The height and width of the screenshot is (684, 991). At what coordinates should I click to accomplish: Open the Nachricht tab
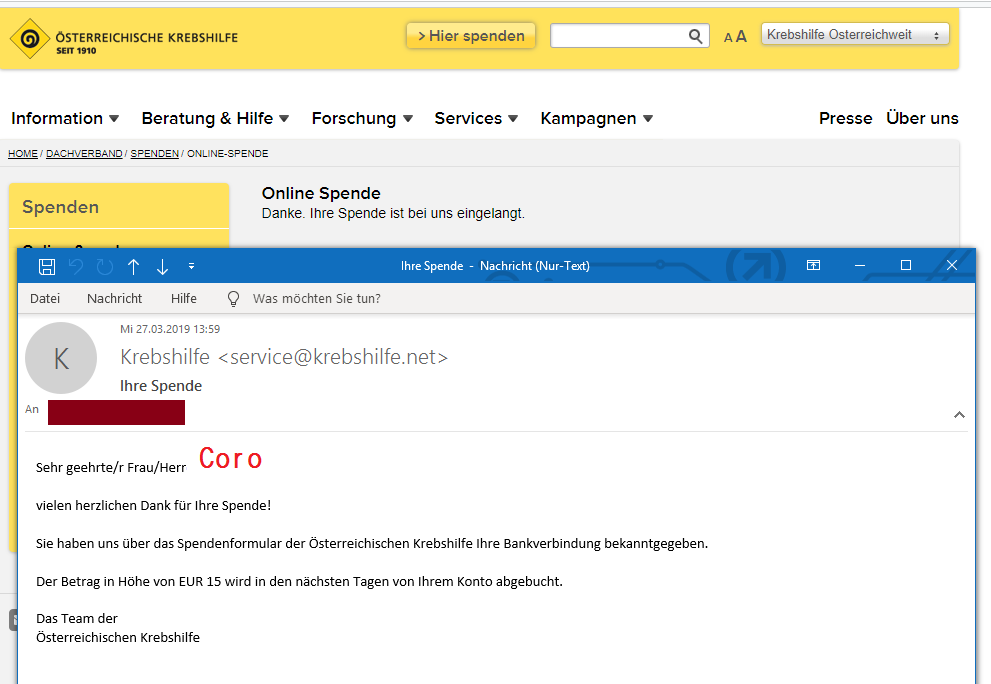[x=114, y=298]
